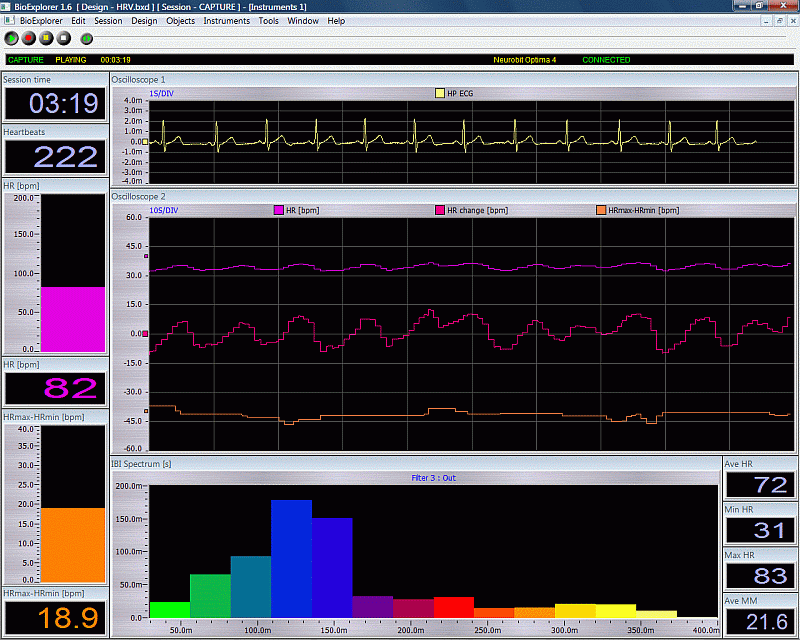
Task: Click the Max HR display 83
Action: click(760, 576)
